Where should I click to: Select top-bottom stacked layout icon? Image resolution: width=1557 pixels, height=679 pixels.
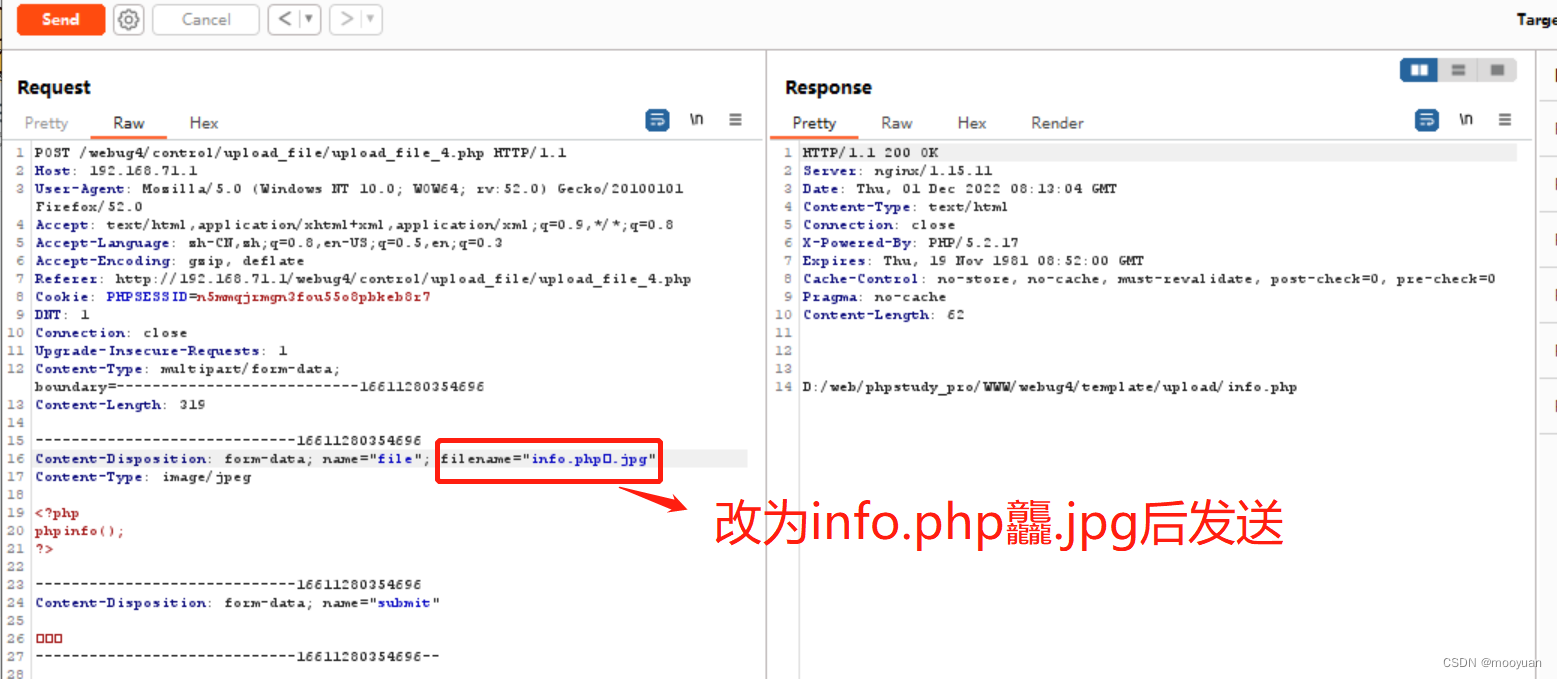click(1458, 70)
